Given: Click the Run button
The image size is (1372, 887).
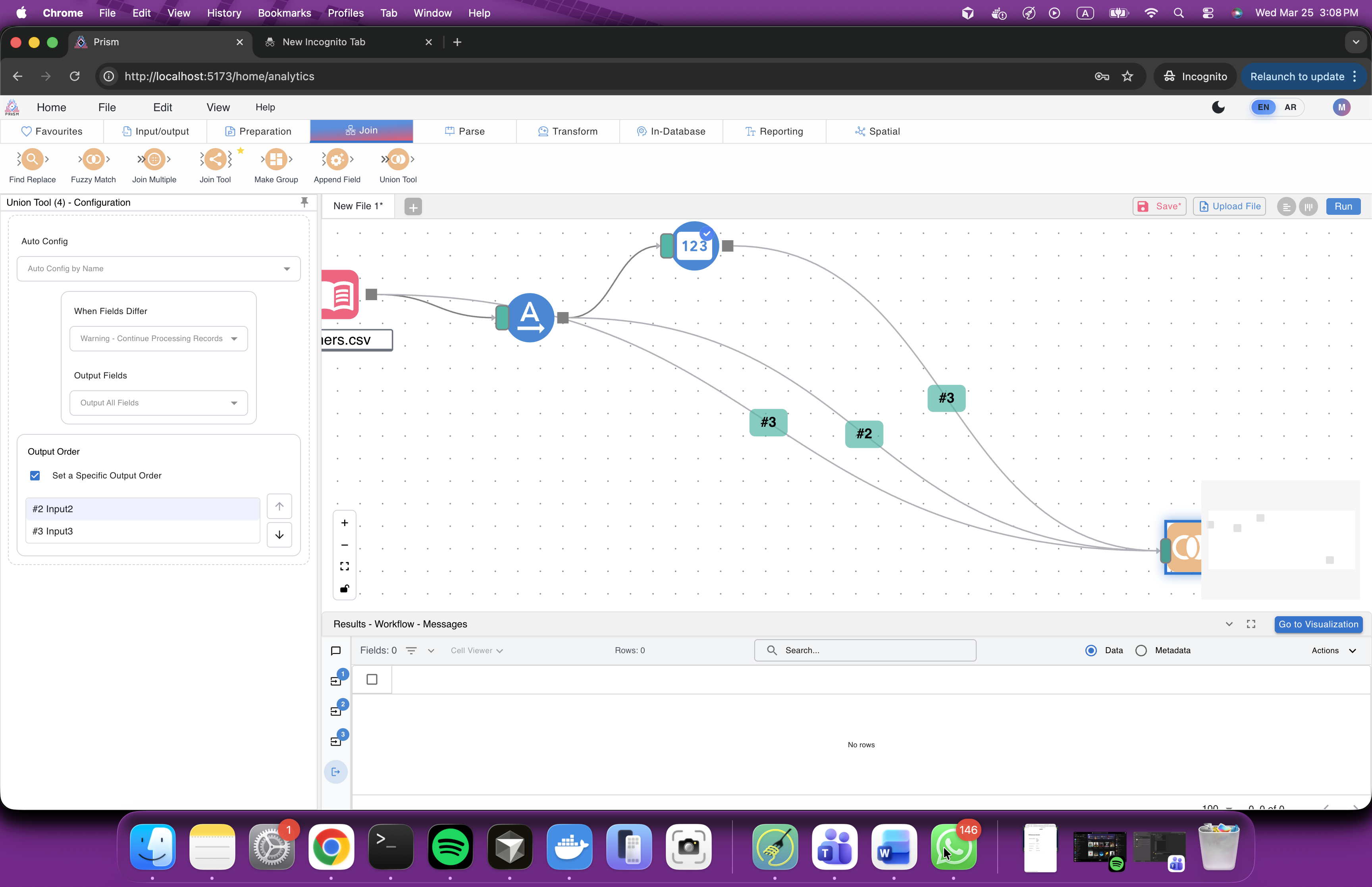Looking at the screenshot, I should tap(1343, 206).
